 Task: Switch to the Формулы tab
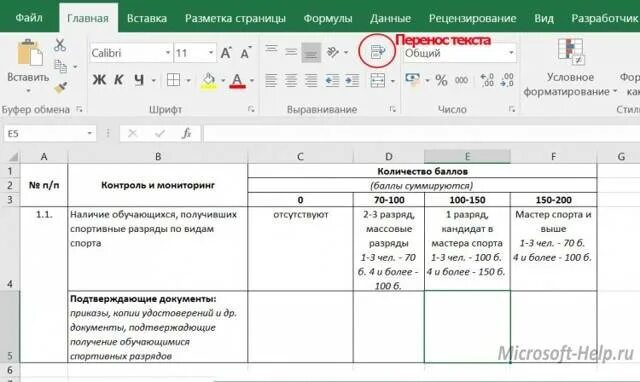point(328,18)
